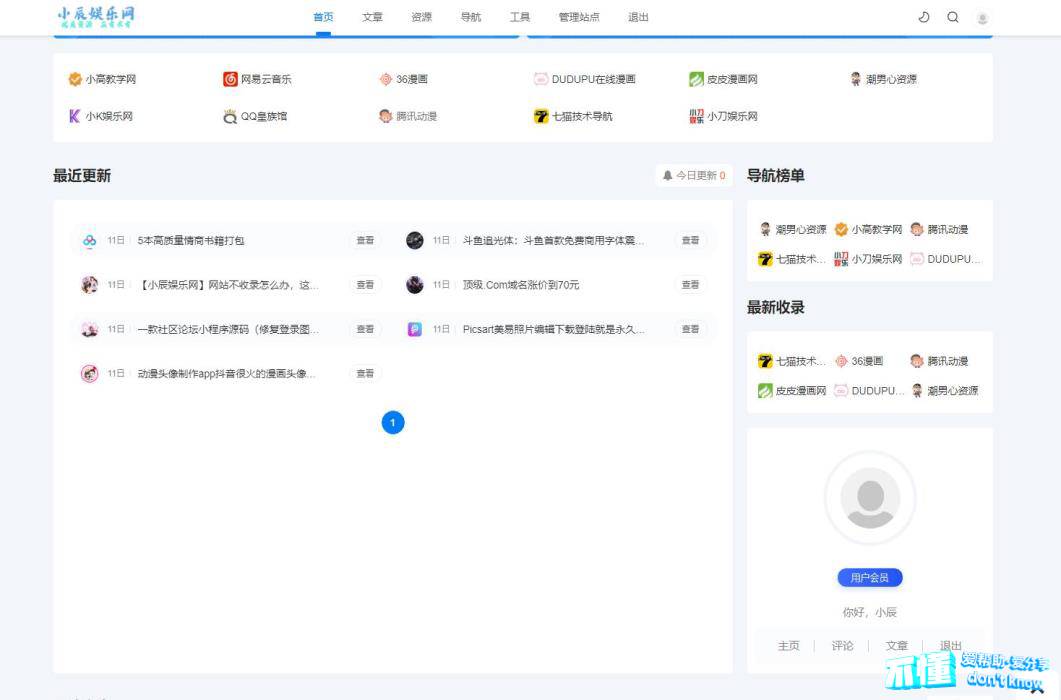Go to page 1 in pagination
The image size is (1061, 700).
tap(393, 423)
